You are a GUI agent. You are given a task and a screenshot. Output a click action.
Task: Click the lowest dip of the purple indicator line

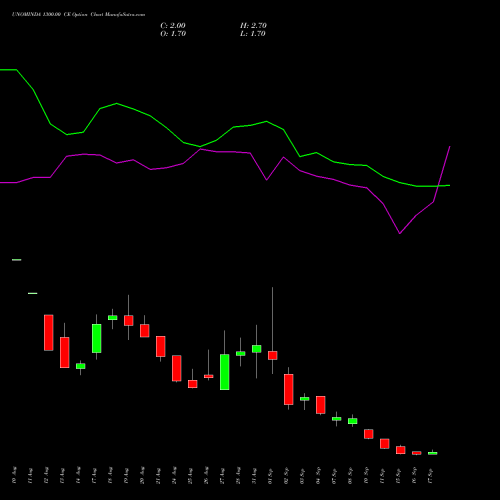400,233
